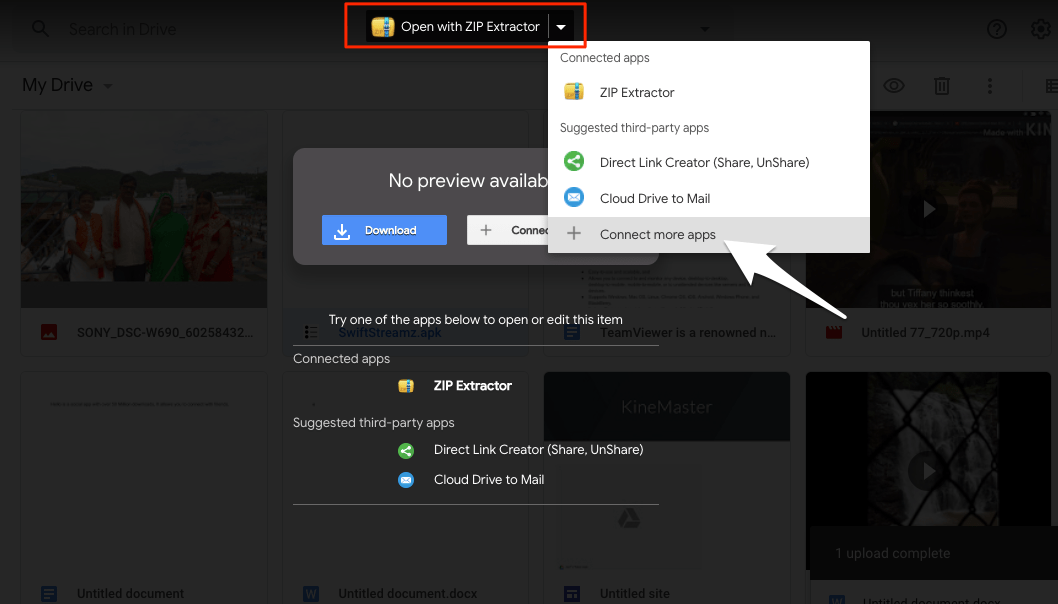Viewport: 1058px width, 604px height.
Task: Click the search magnifier icon
Action: [x=40, y=29]
